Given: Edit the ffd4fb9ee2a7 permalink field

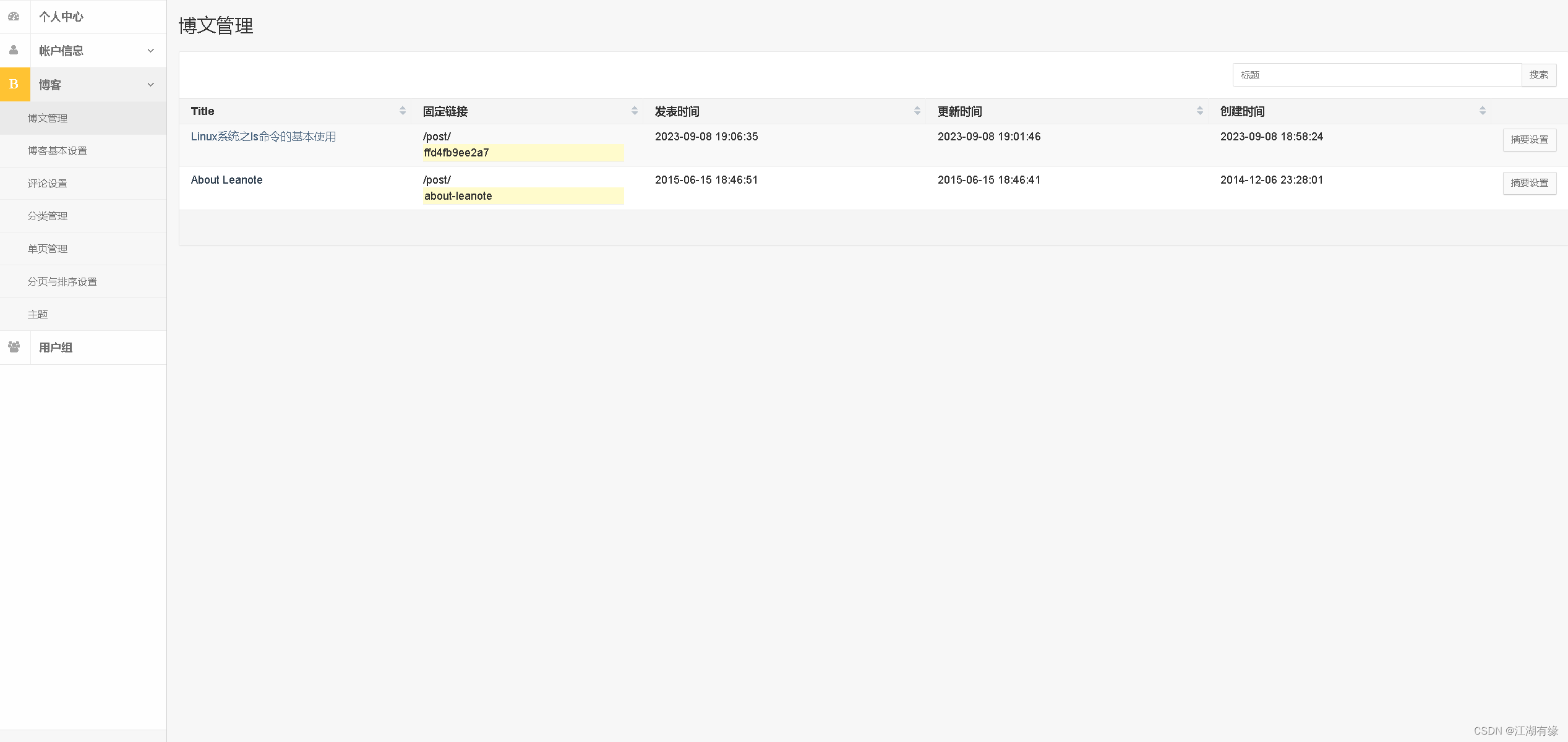Looking at the screenshot, I should click(523, 153).
